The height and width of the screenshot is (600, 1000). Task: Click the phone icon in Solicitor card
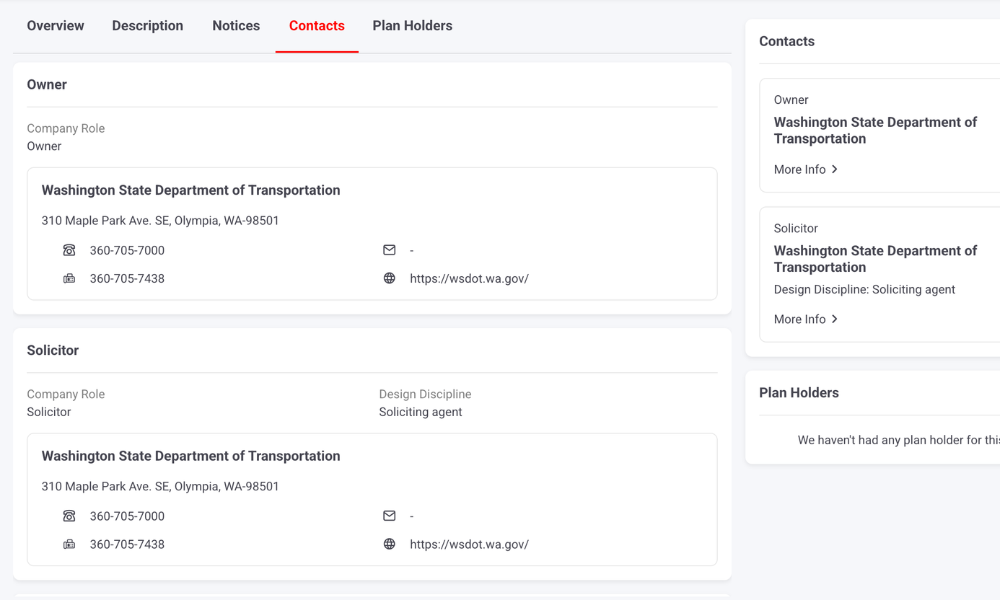[x=69, y=516]
